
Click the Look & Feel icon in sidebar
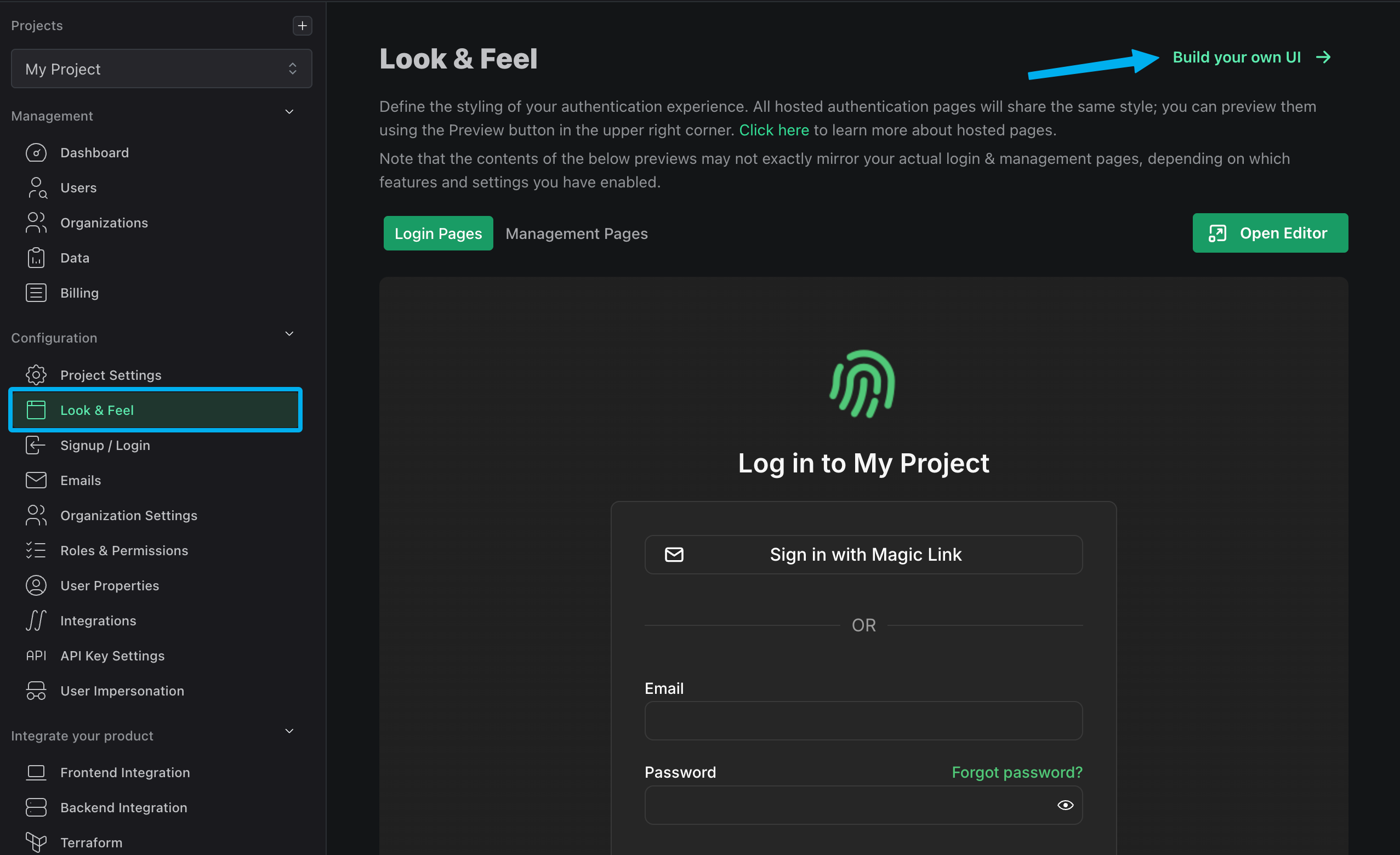click(36, 409)
